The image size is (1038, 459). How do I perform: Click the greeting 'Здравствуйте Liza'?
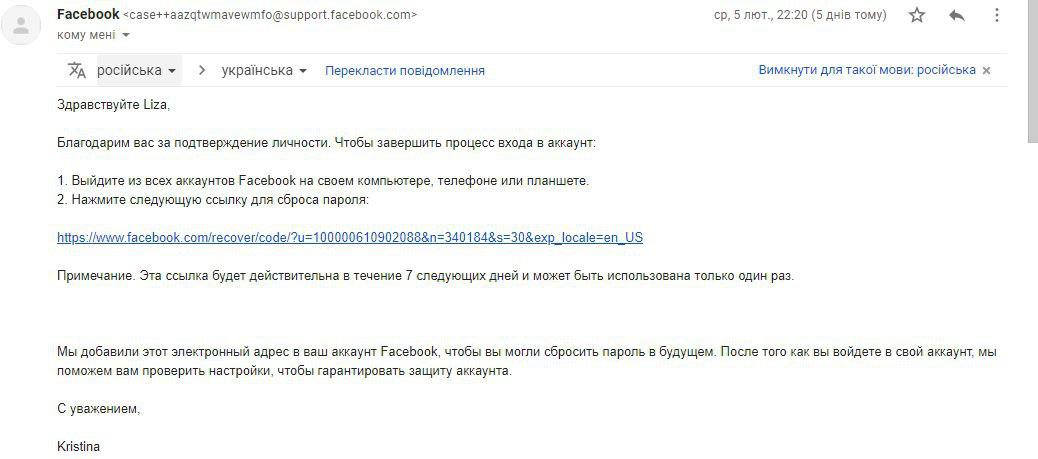click(x=113, y=105)
